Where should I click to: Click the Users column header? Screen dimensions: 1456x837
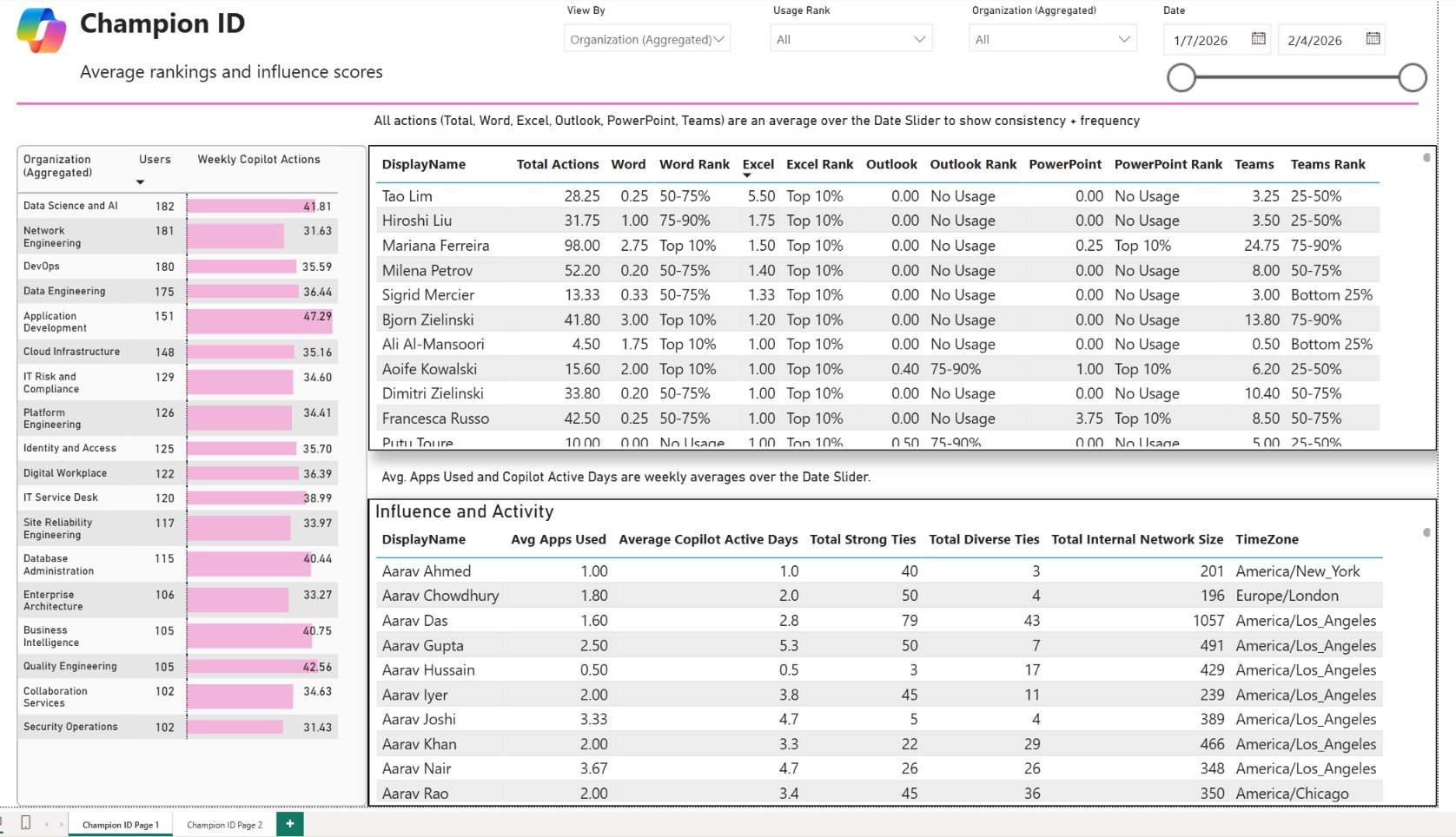[155, 159]
